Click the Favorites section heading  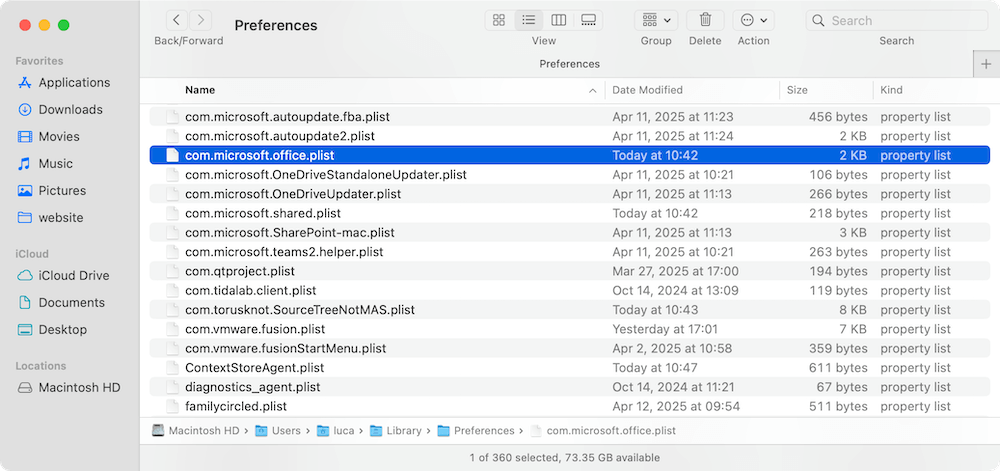(40, 61)
